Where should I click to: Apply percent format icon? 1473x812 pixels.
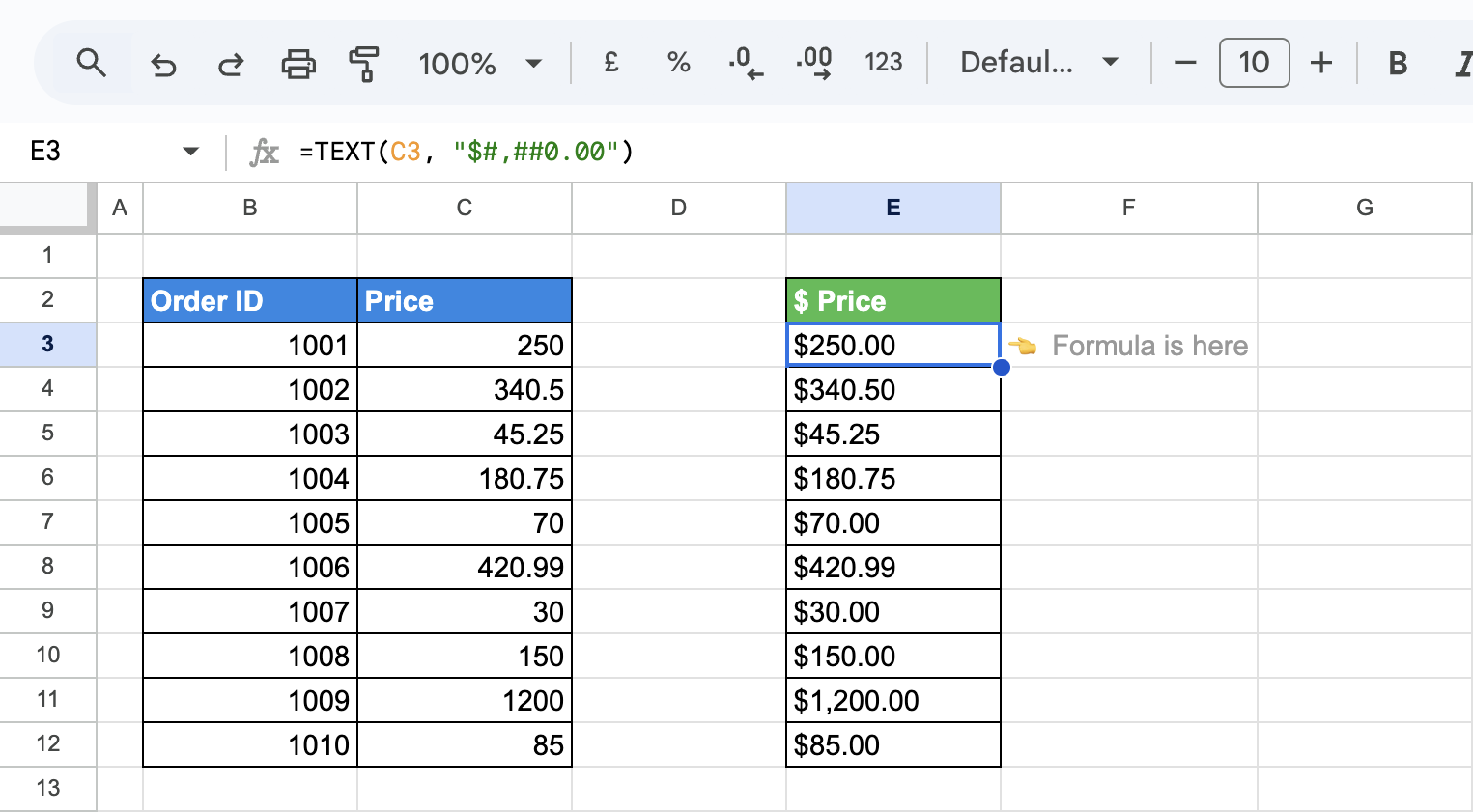click(x=678, y=63)
